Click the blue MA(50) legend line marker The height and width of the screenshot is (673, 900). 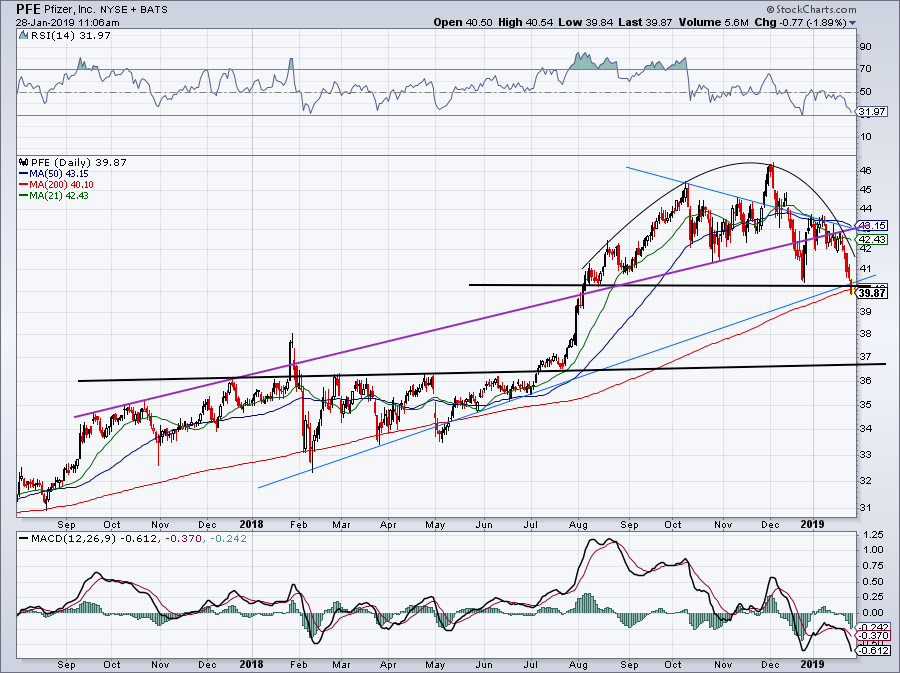(x=24, y=173)
